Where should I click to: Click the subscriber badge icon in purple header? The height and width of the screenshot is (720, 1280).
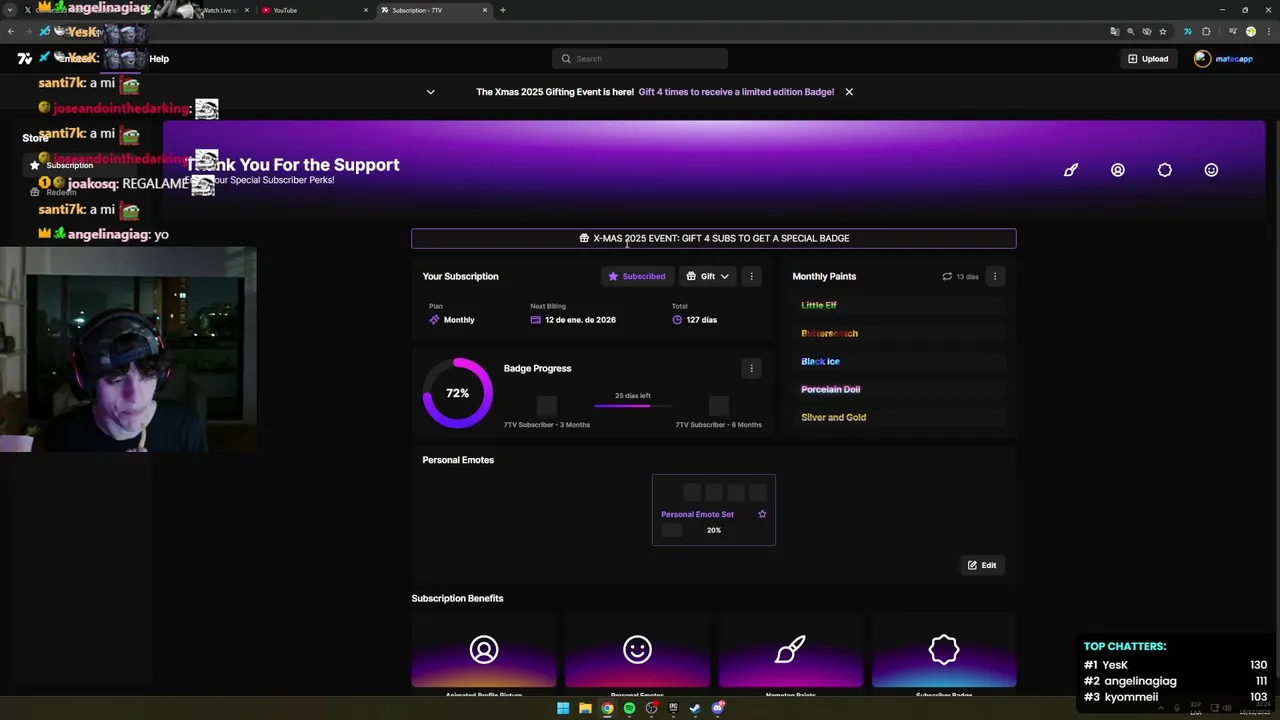1165,170
